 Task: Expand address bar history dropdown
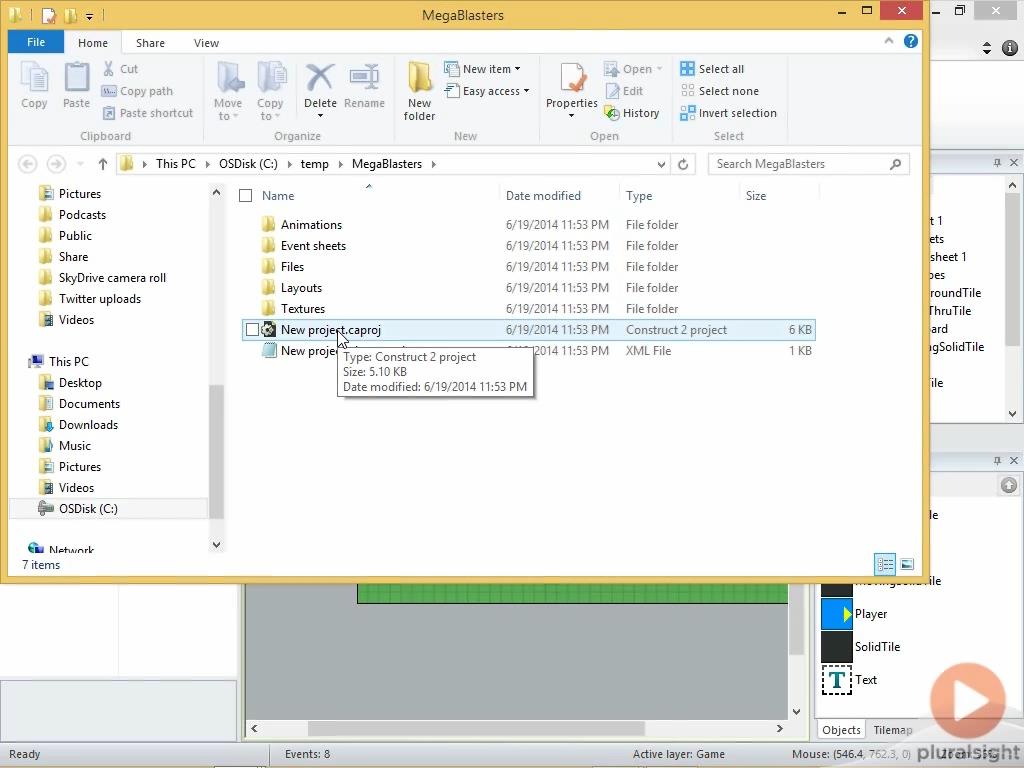click(662, 164)
